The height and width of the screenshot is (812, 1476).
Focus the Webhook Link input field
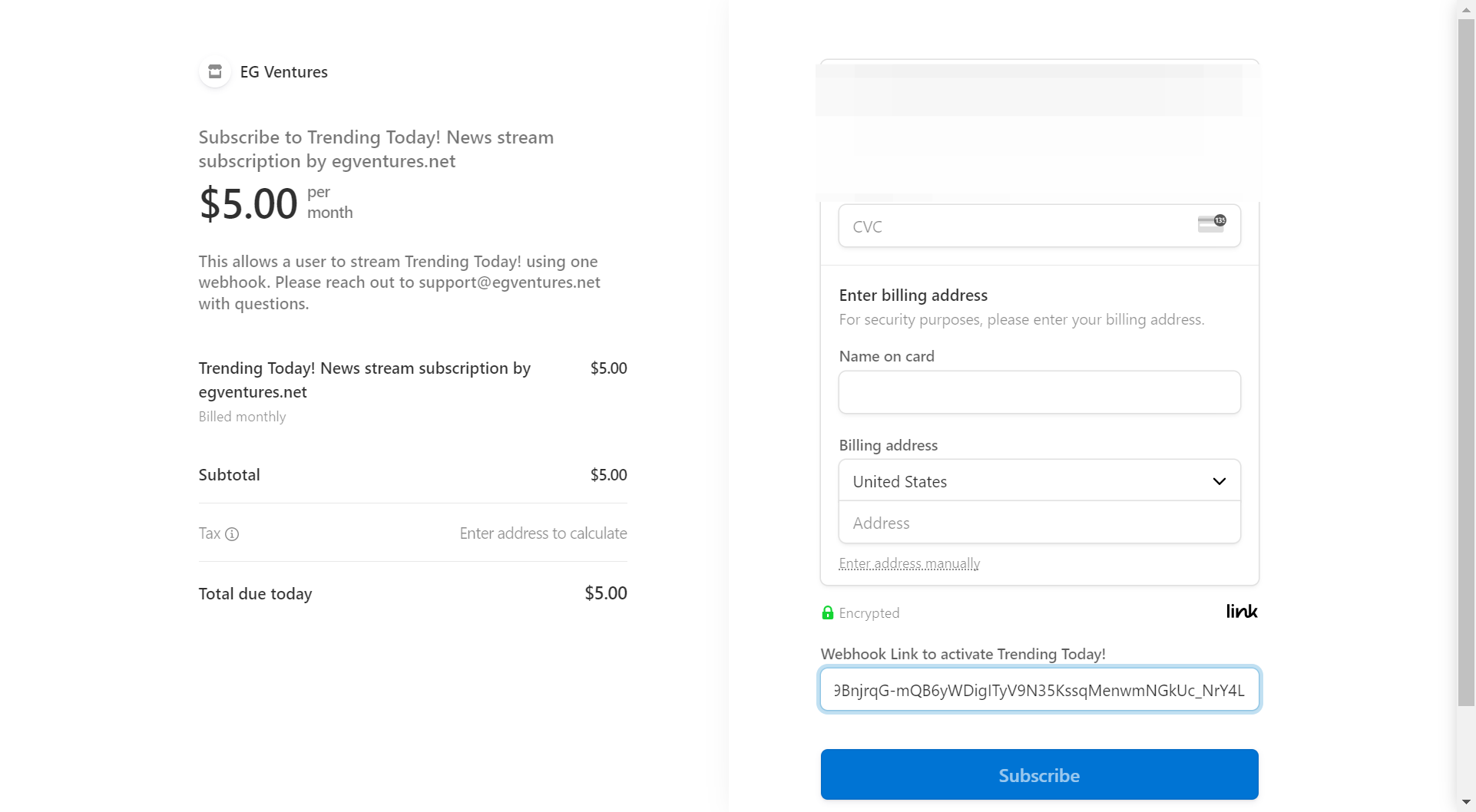[1040, 689]
